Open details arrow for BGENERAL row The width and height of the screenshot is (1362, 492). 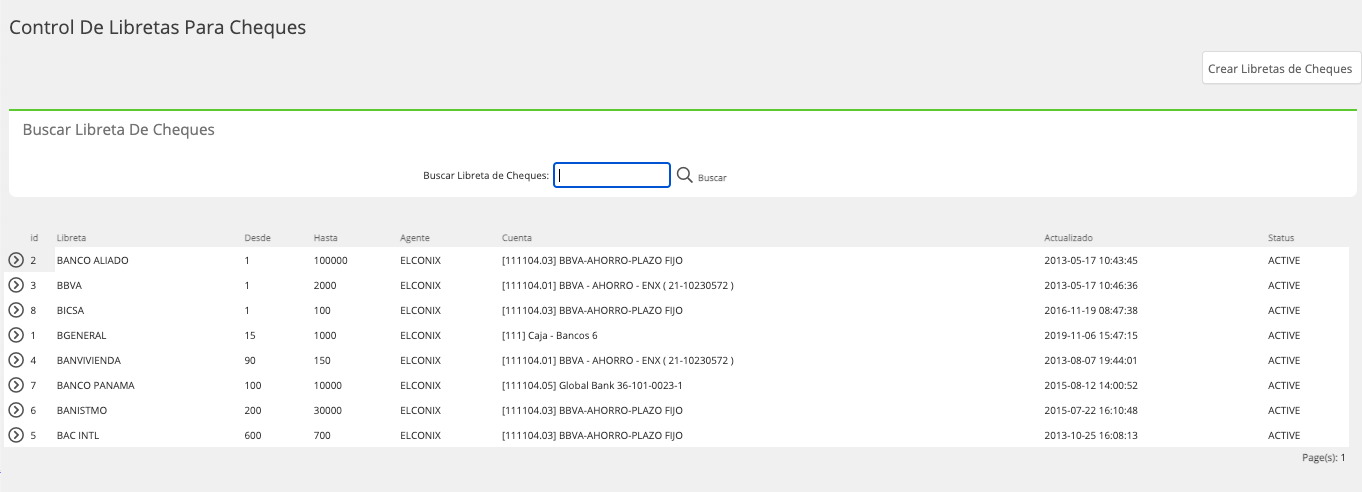click(16, 335)
